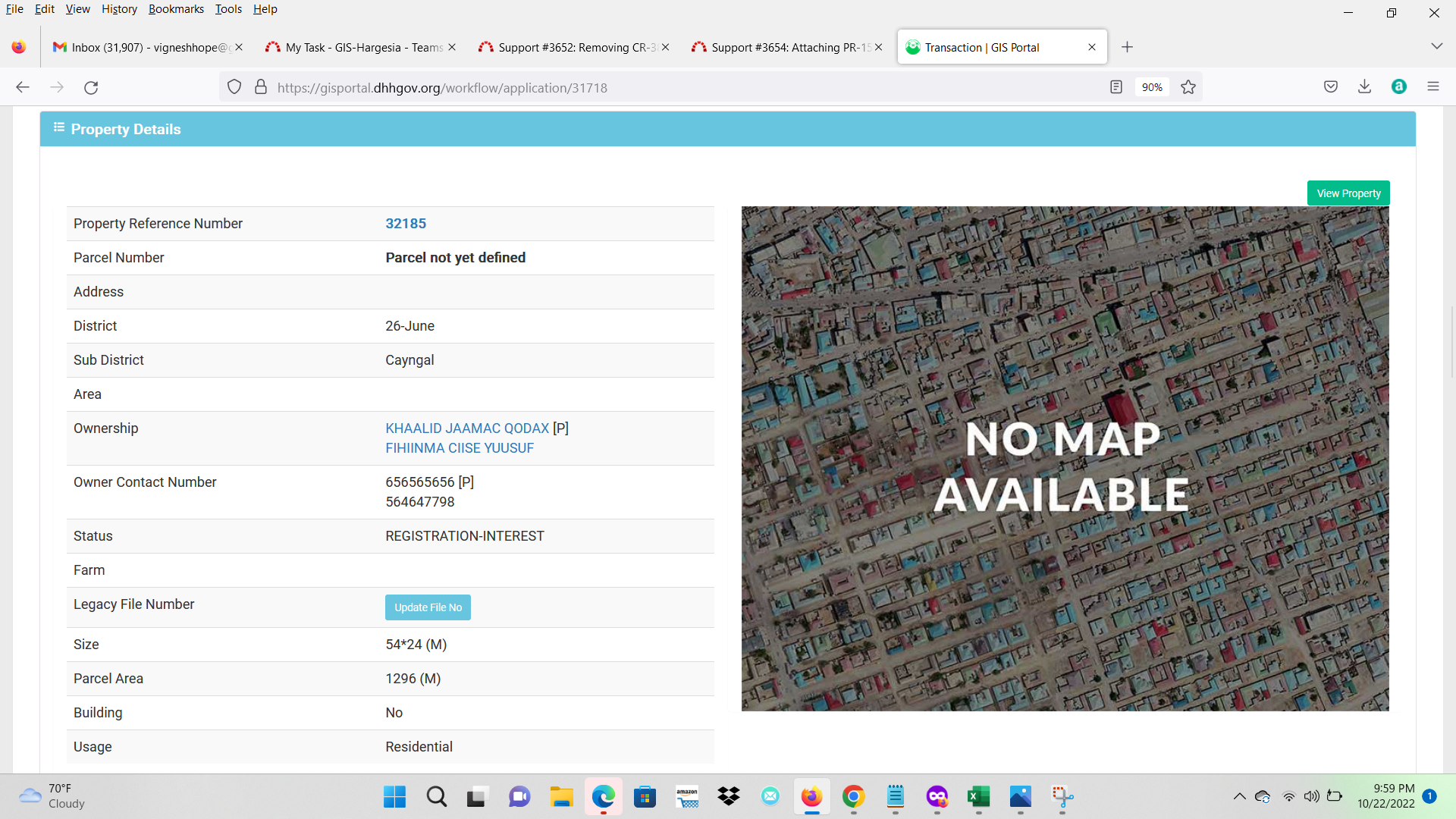
Task: Click the View Property button
Action: [1348, 193]
